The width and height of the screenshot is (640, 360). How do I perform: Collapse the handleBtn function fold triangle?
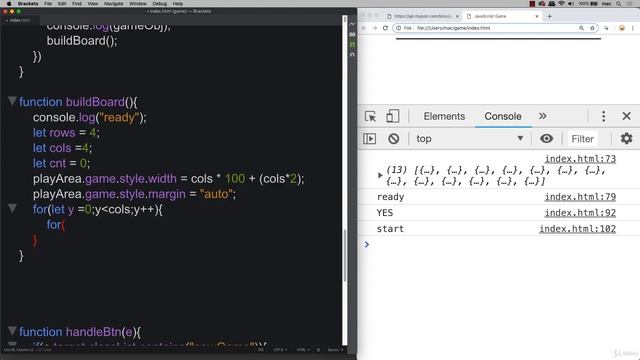12,330
